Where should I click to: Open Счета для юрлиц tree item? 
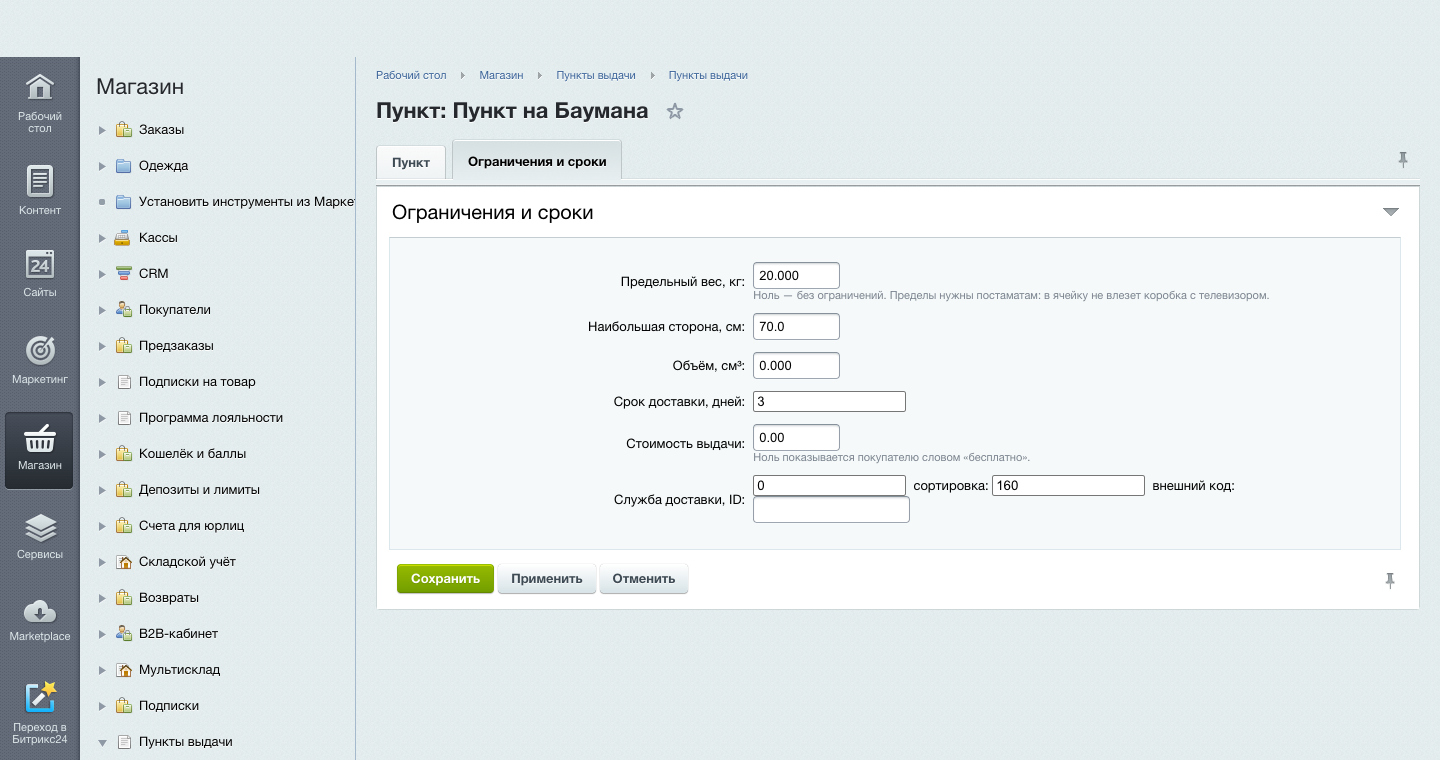[192, 526]
